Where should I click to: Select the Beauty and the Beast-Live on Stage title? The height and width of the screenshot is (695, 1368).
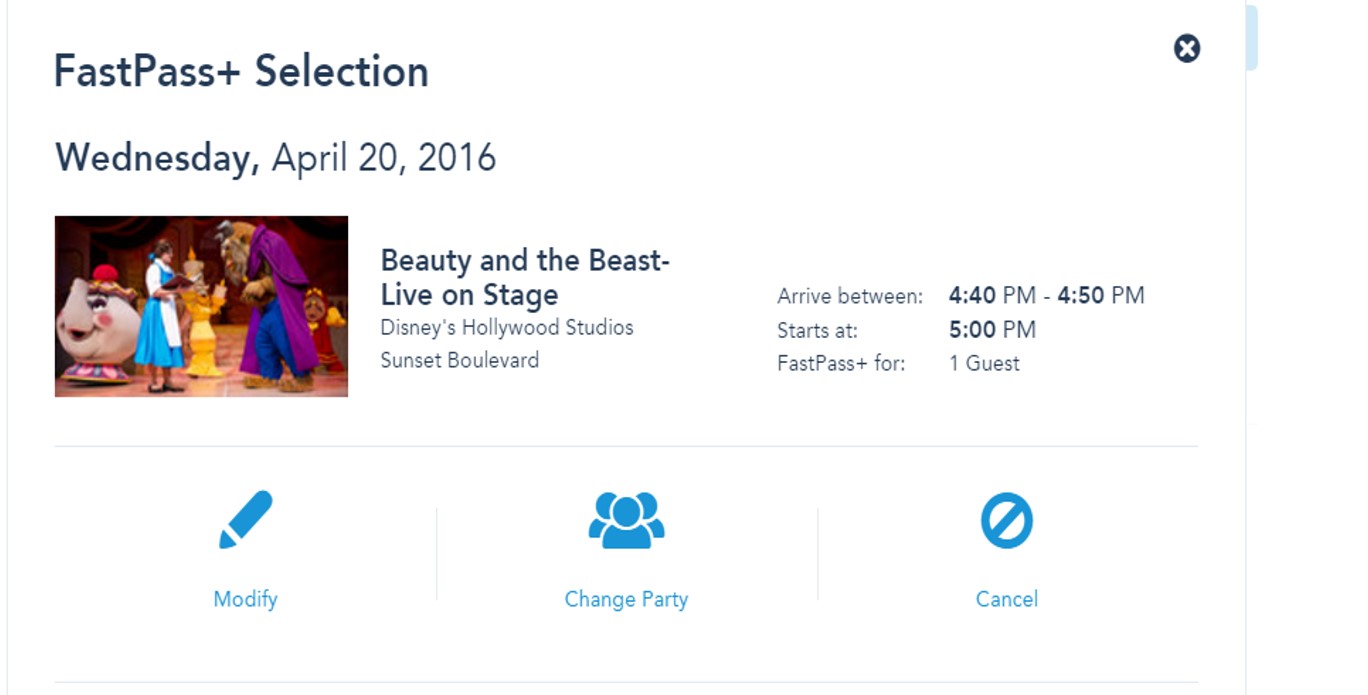(525, 278)
